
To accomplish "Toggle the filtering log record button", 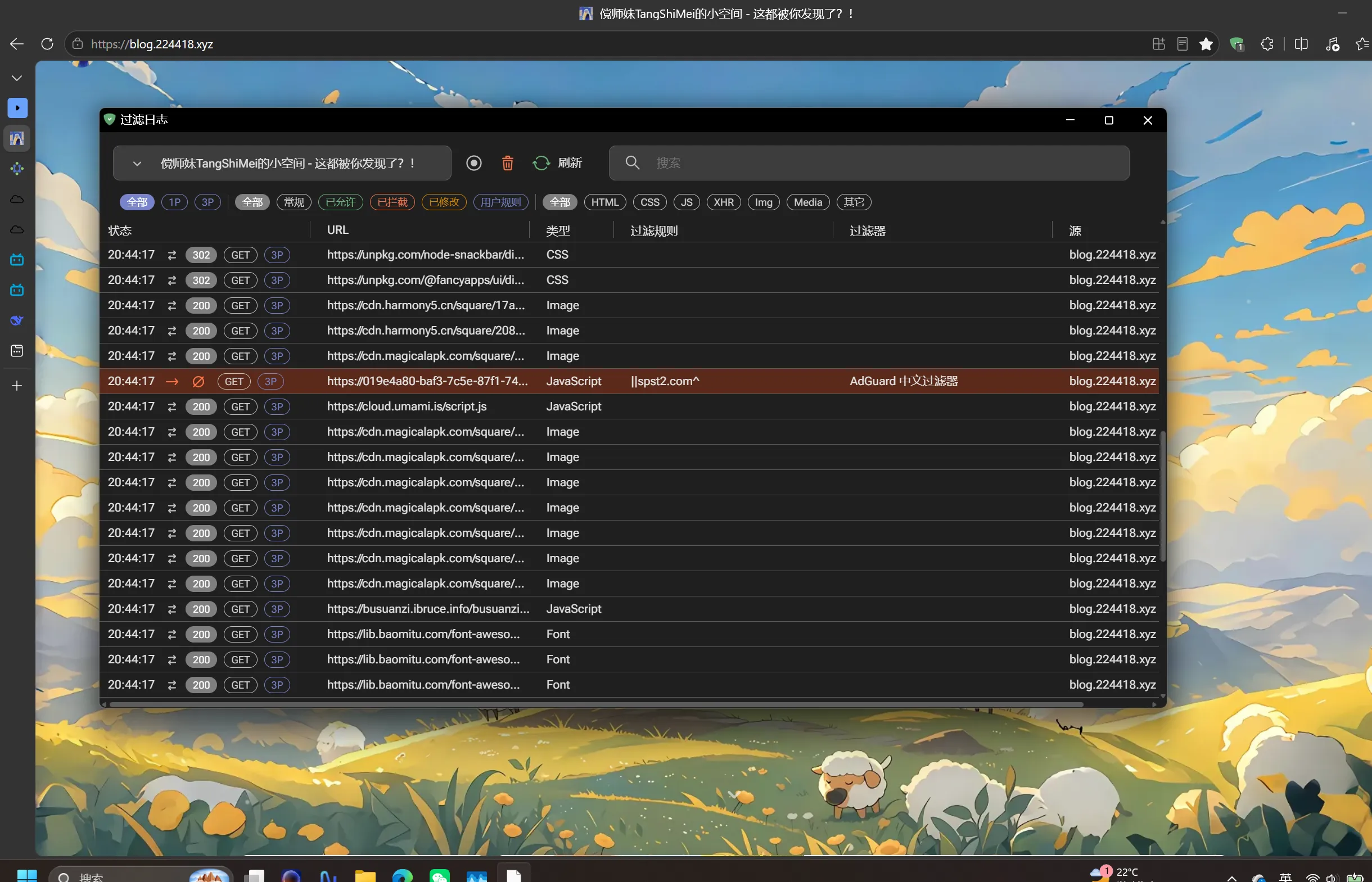I will click(474, 163).
